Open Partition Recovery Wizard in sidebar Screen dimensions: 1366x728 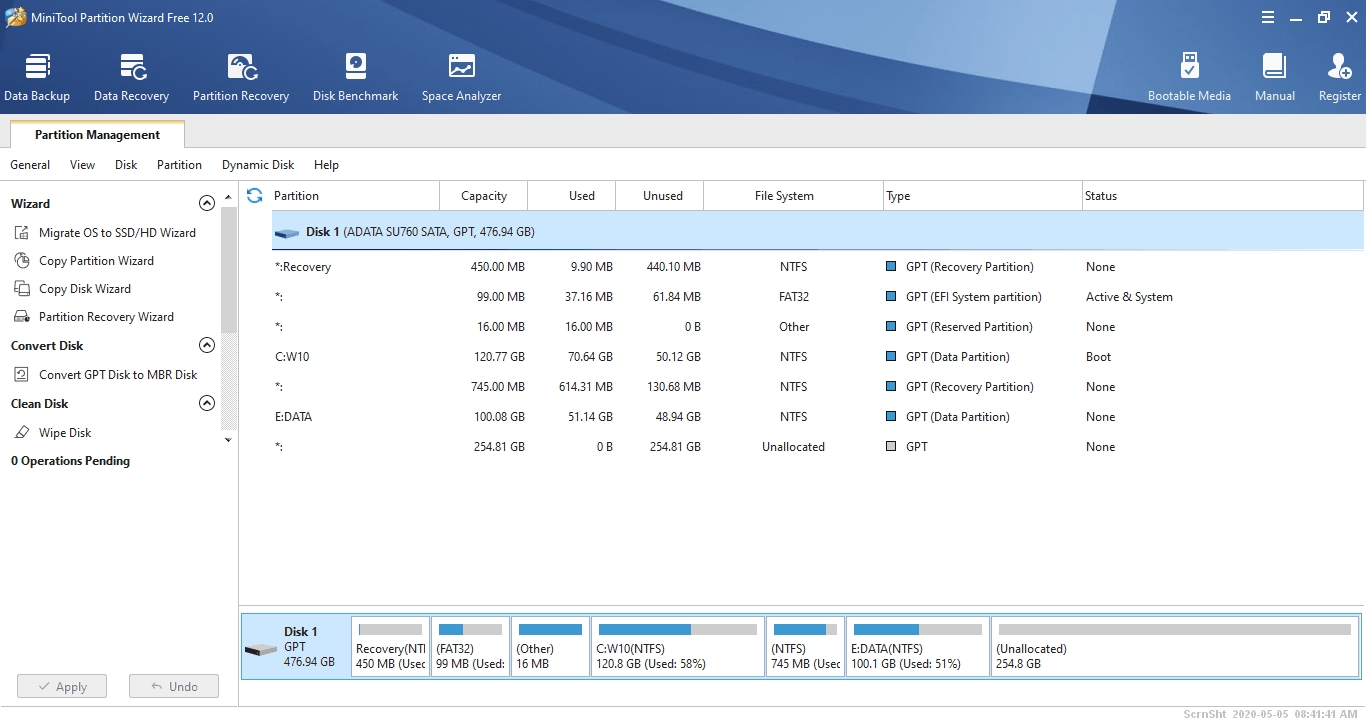point(94,317)
